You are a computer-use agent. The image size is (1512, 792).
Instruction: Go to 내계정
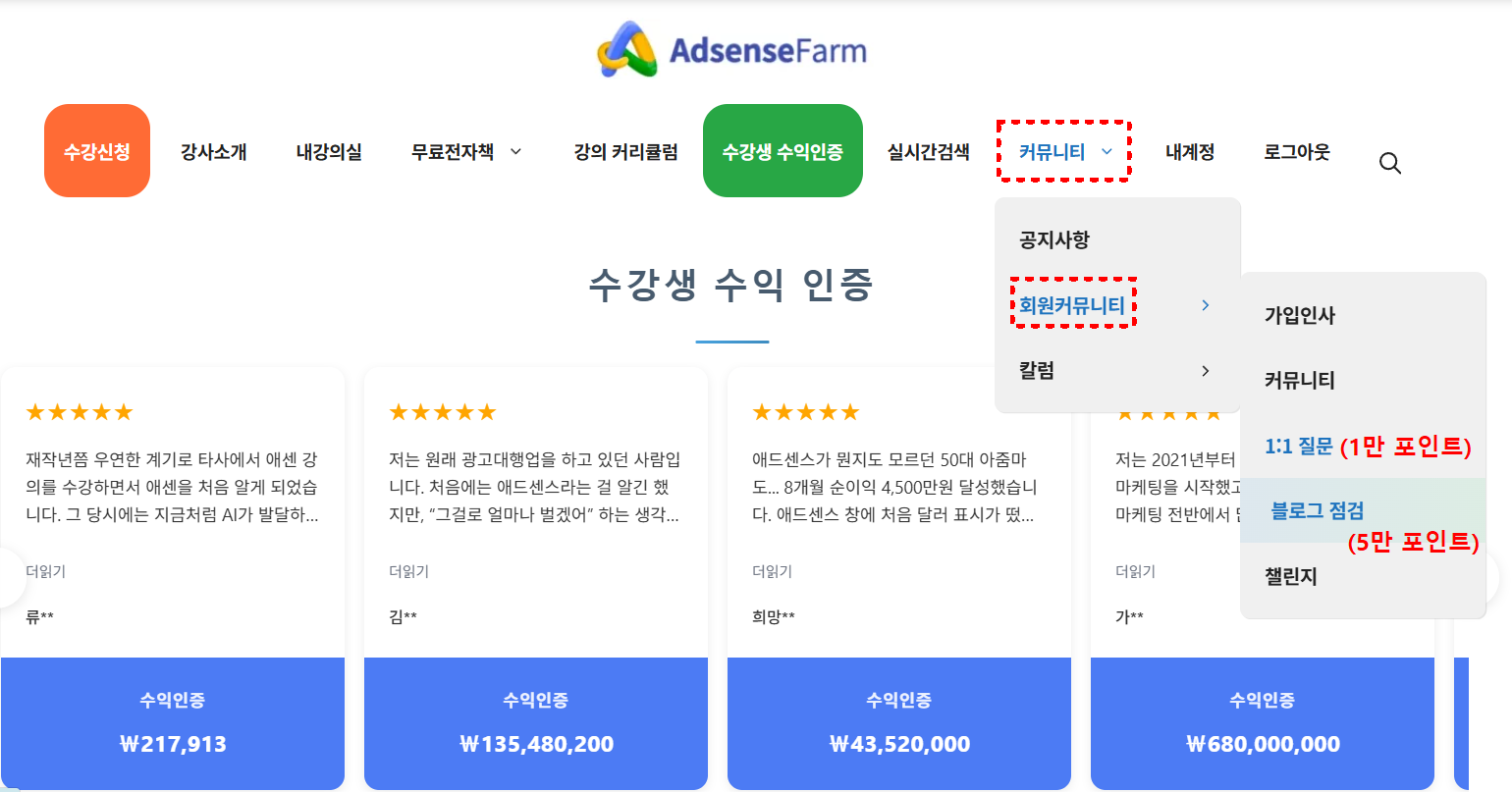point(1190,152)
